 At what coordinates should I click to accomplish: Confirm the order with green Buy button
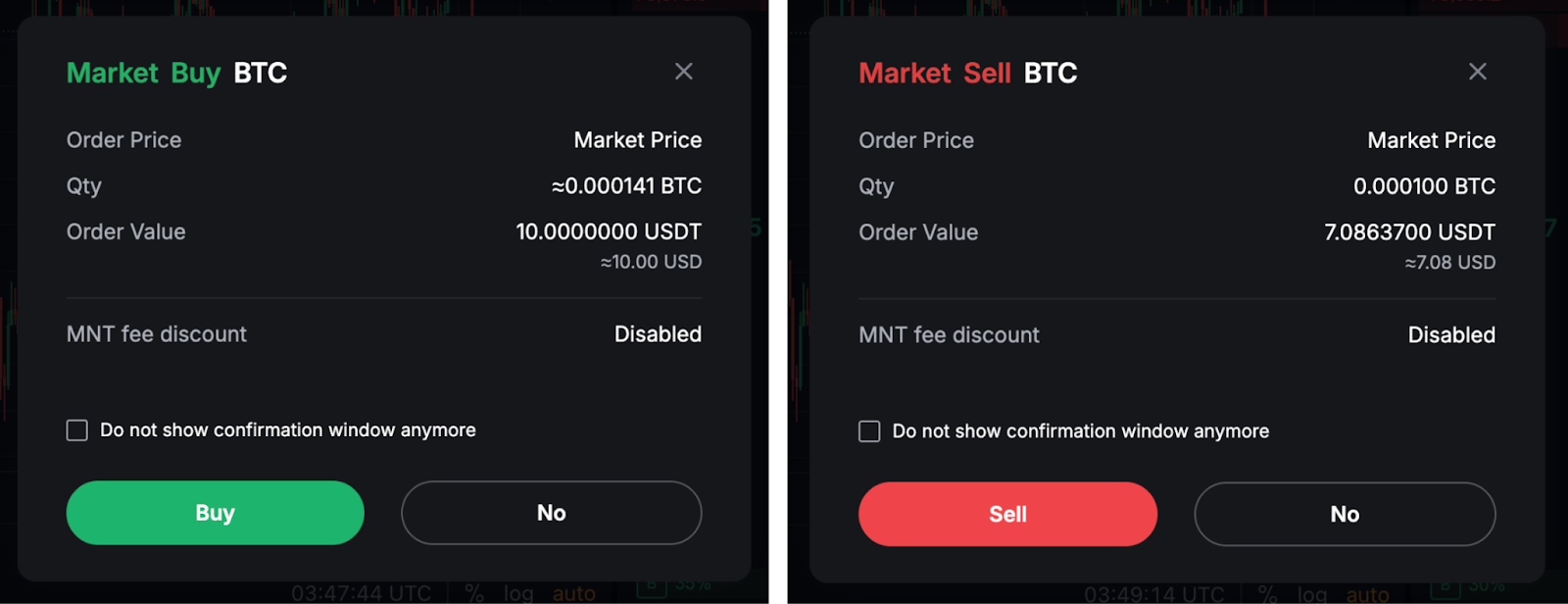(x=215, y=513)
